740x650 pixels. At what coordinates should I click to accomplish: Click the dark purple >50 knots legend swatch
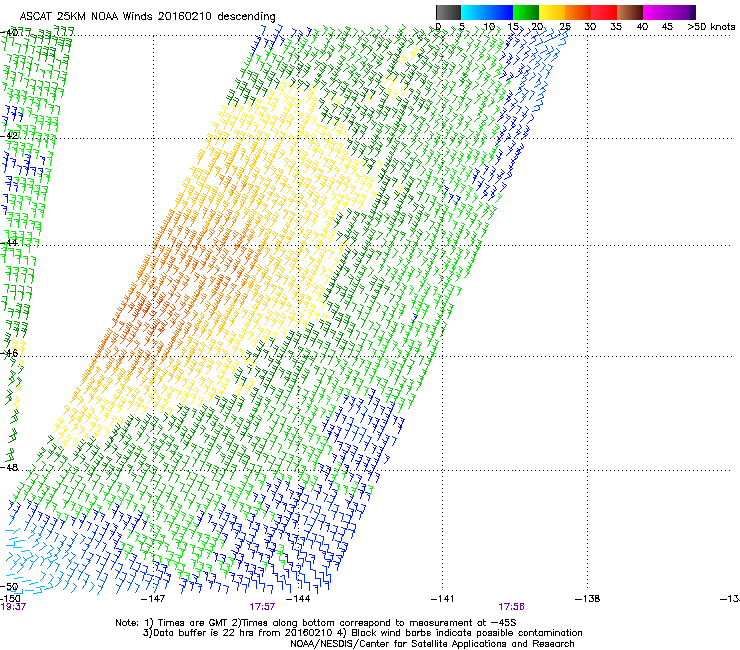pos(693,12)
